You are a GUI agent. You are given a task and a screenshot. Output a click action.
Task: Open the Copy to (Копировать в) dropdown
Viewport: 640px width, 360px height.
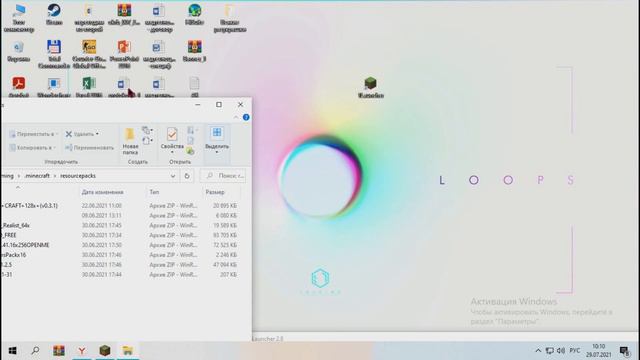tap(32, 147)
